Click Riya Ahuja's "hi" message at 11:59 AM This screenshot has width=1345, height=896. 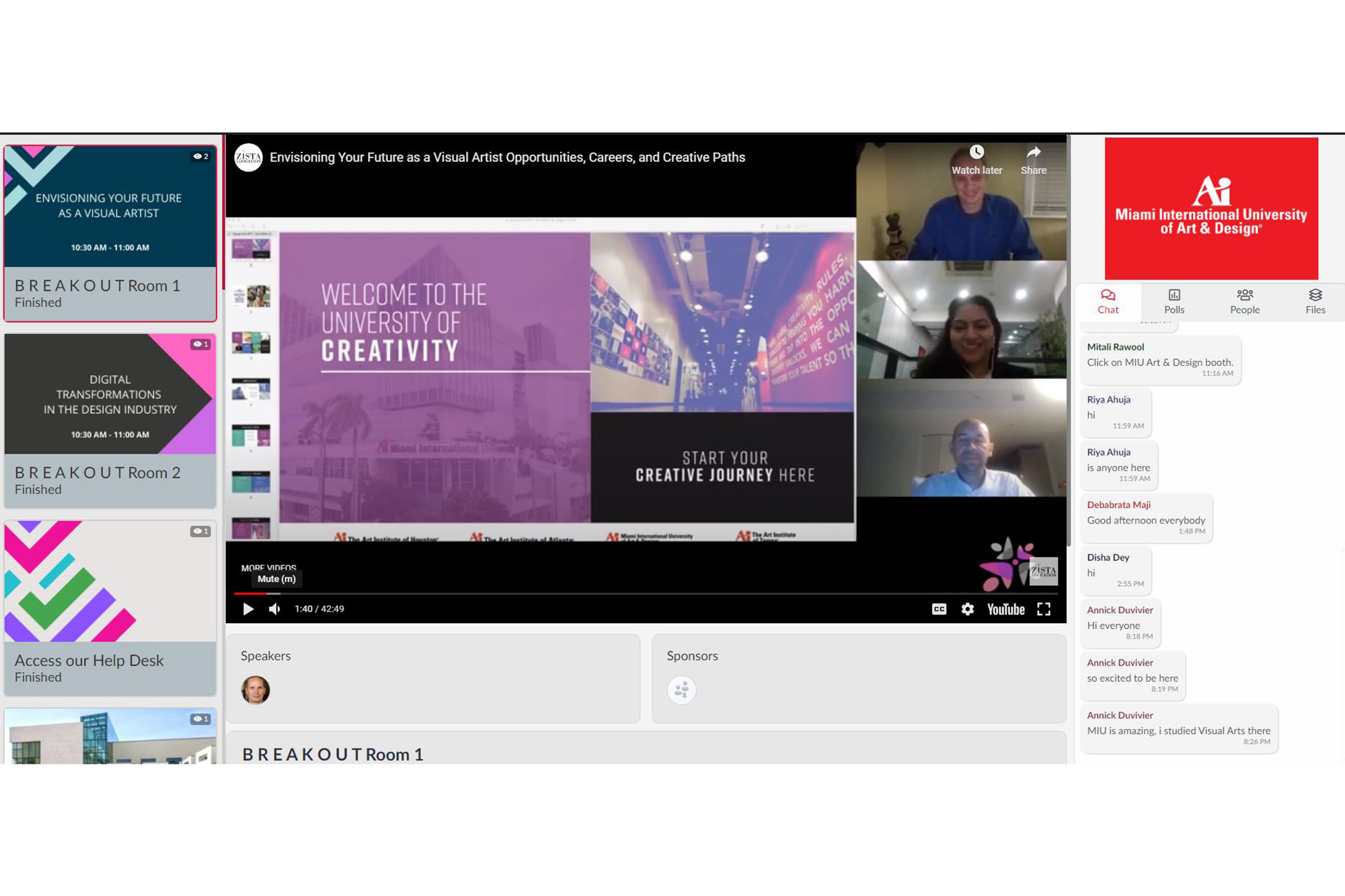tap(1116, 413)
